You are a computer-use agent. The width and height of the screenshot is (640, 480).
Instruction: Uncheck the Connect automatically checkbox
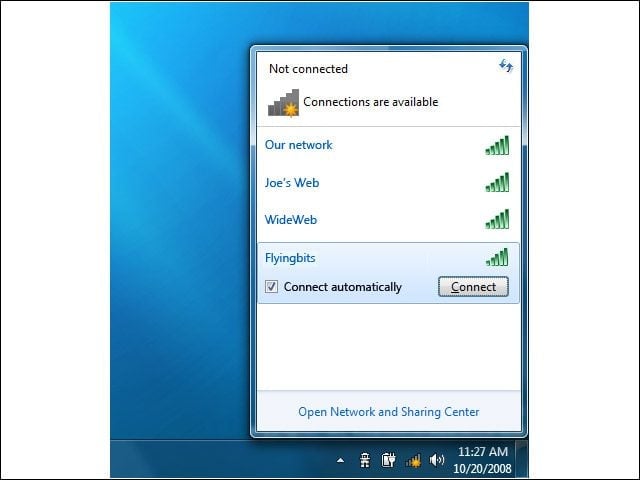pyautogui.click(x=271, y=287)
